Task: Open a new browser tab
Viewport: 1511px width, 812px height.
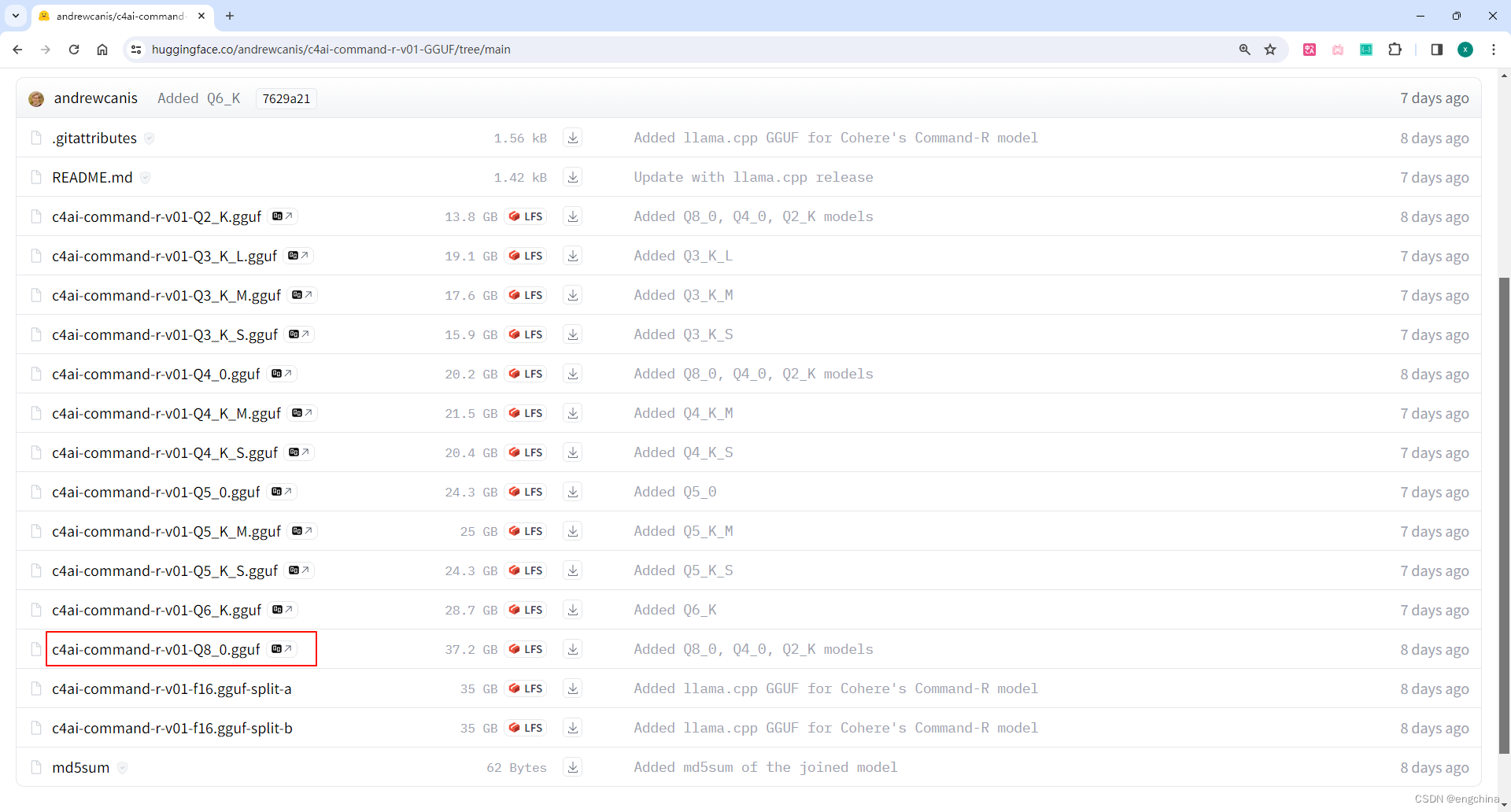Action: (x=230, y=16)
